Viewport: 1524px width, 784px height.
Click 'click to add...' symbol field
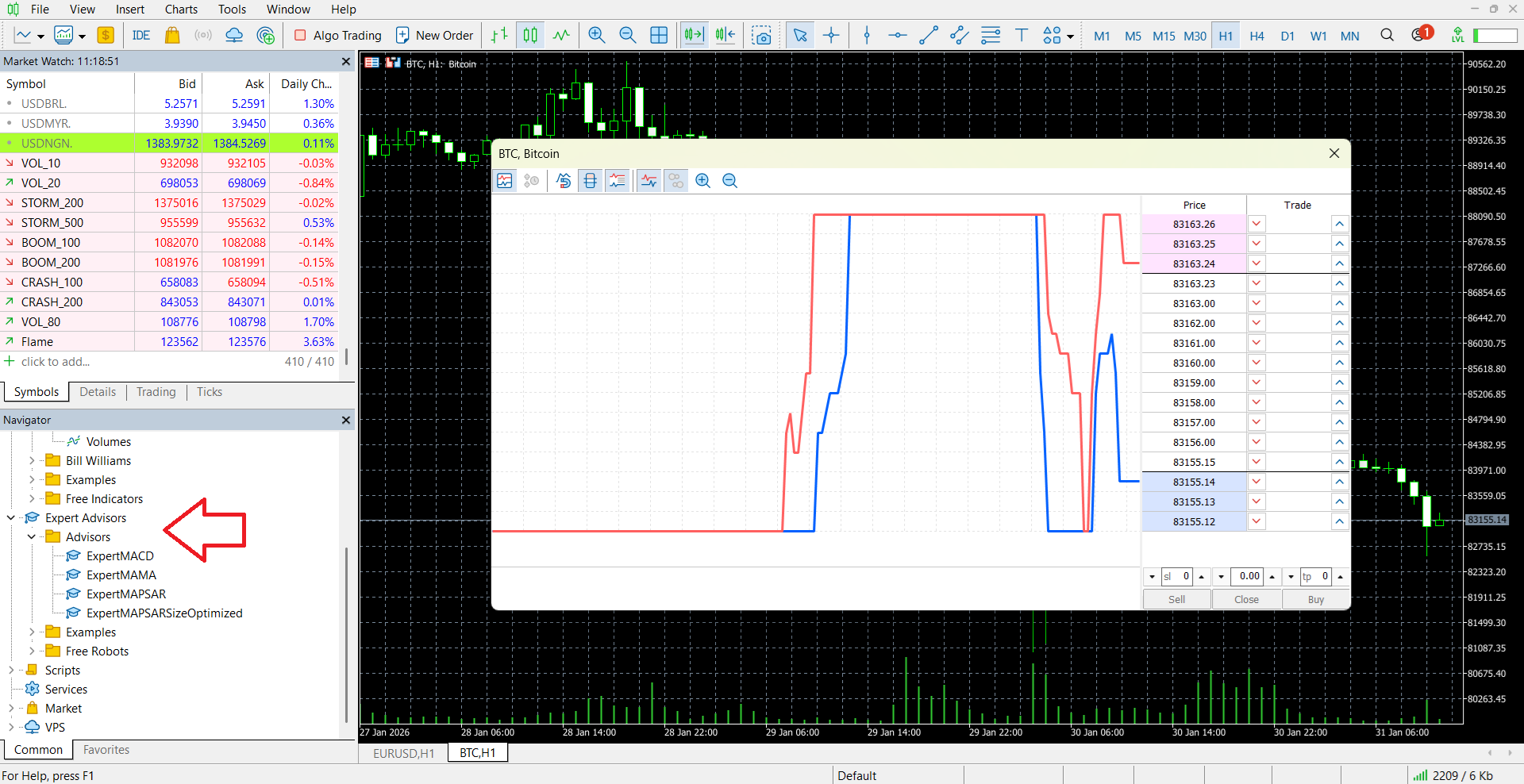click(56, 362)
